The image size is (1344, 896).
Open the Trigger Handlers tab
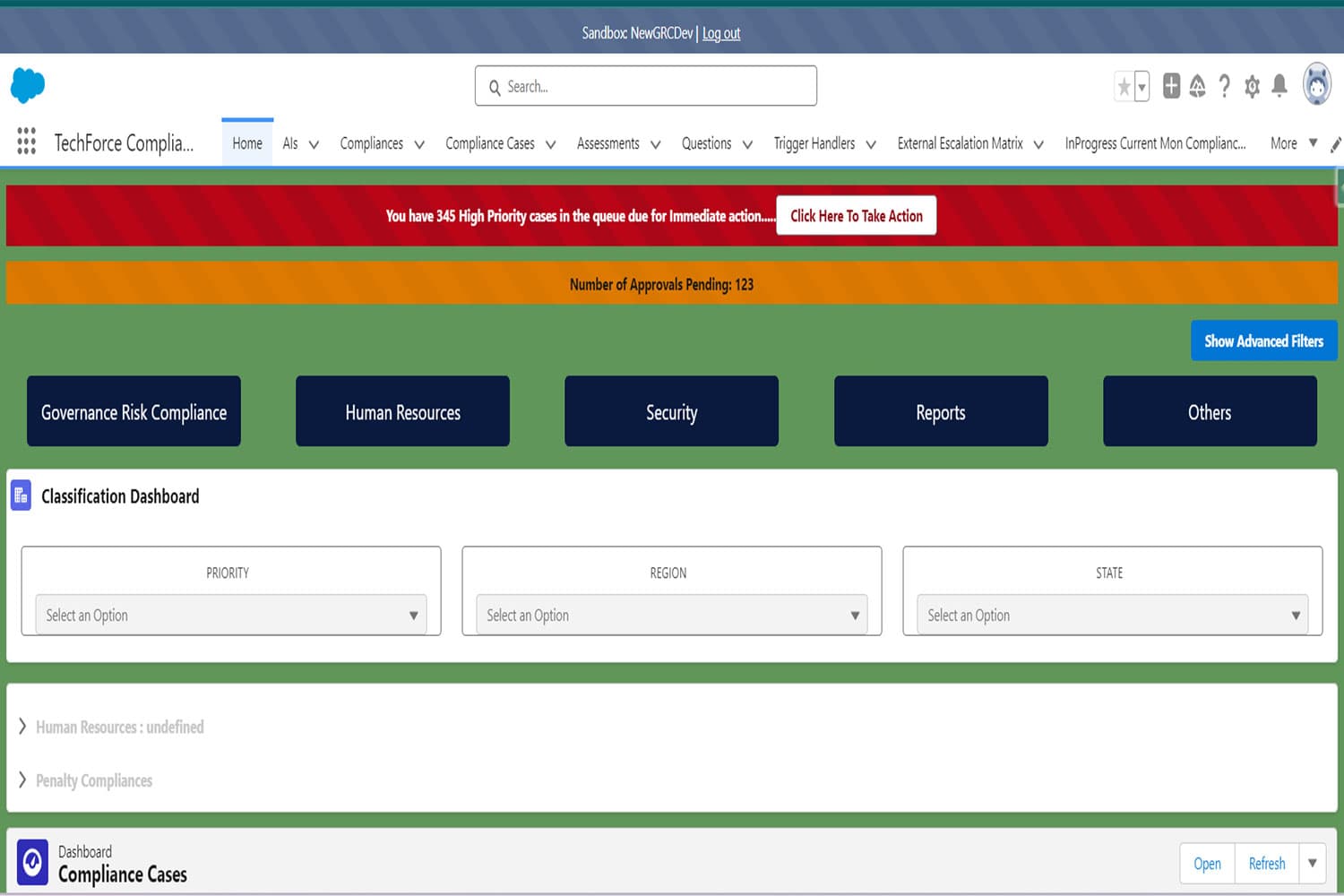click(814, 143)
